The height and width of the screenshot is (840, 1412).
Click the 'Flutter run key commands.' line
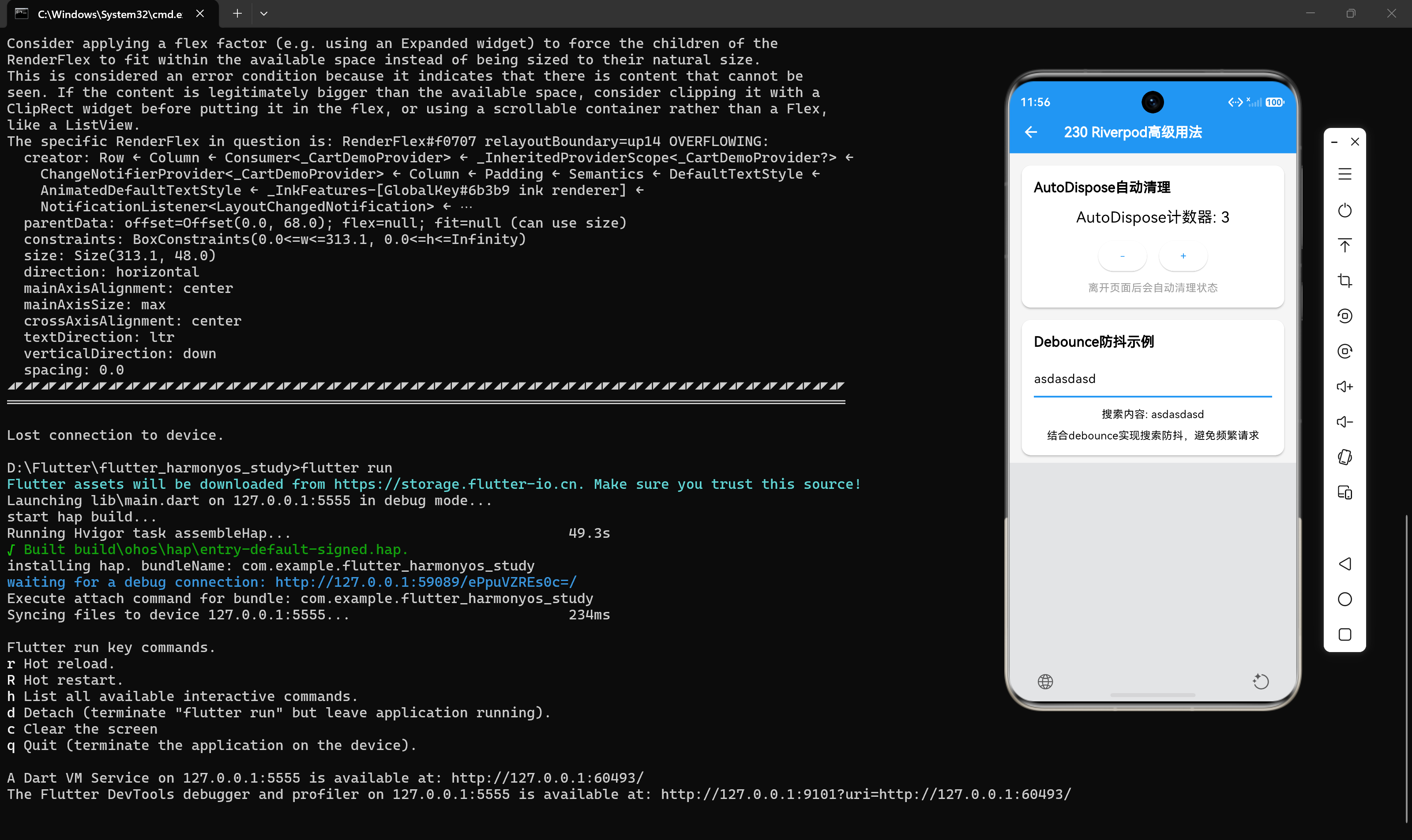(112, 648)
